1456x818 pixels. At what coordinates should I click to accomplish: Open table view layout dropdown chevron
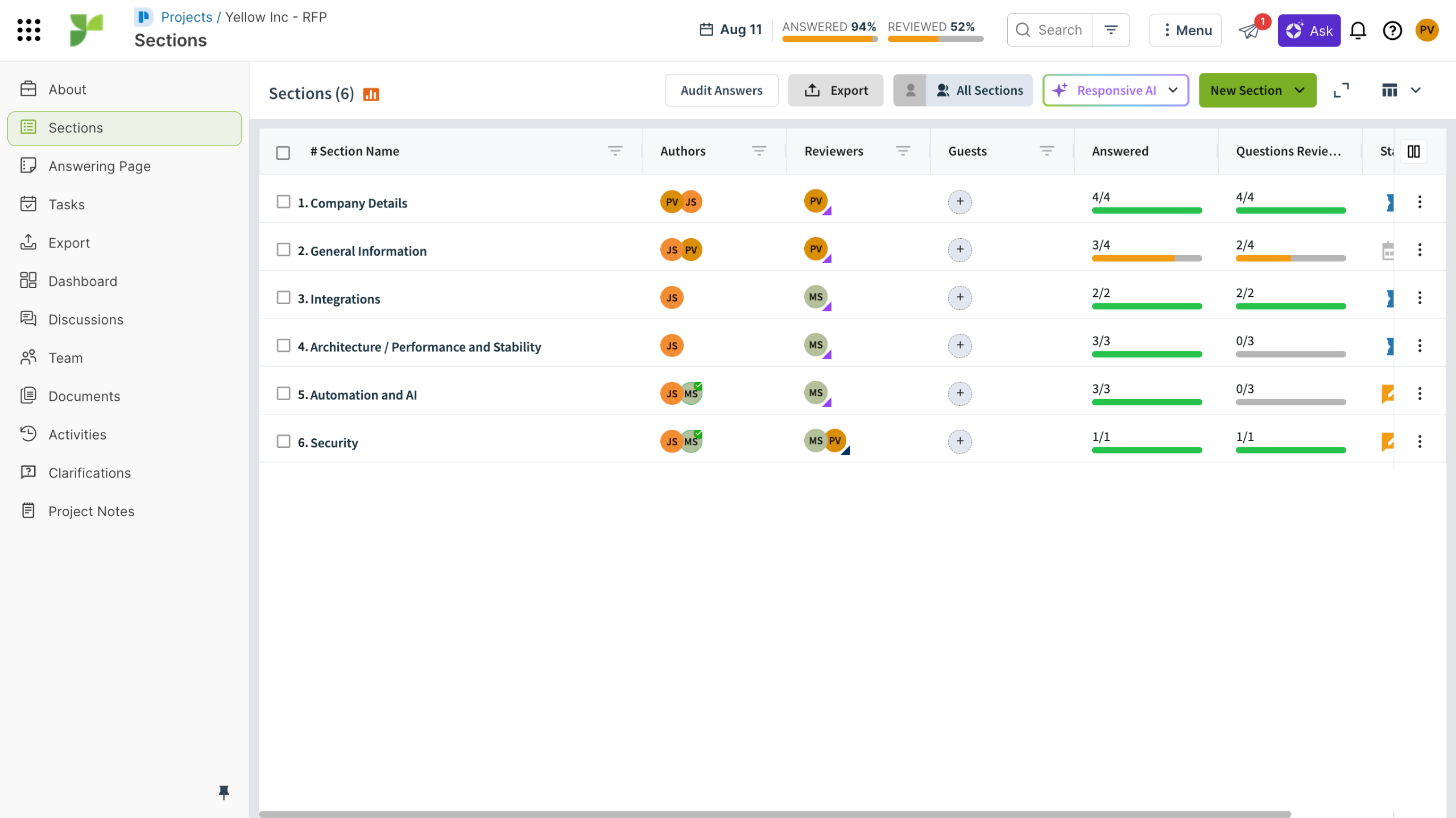pos(1416,90)
